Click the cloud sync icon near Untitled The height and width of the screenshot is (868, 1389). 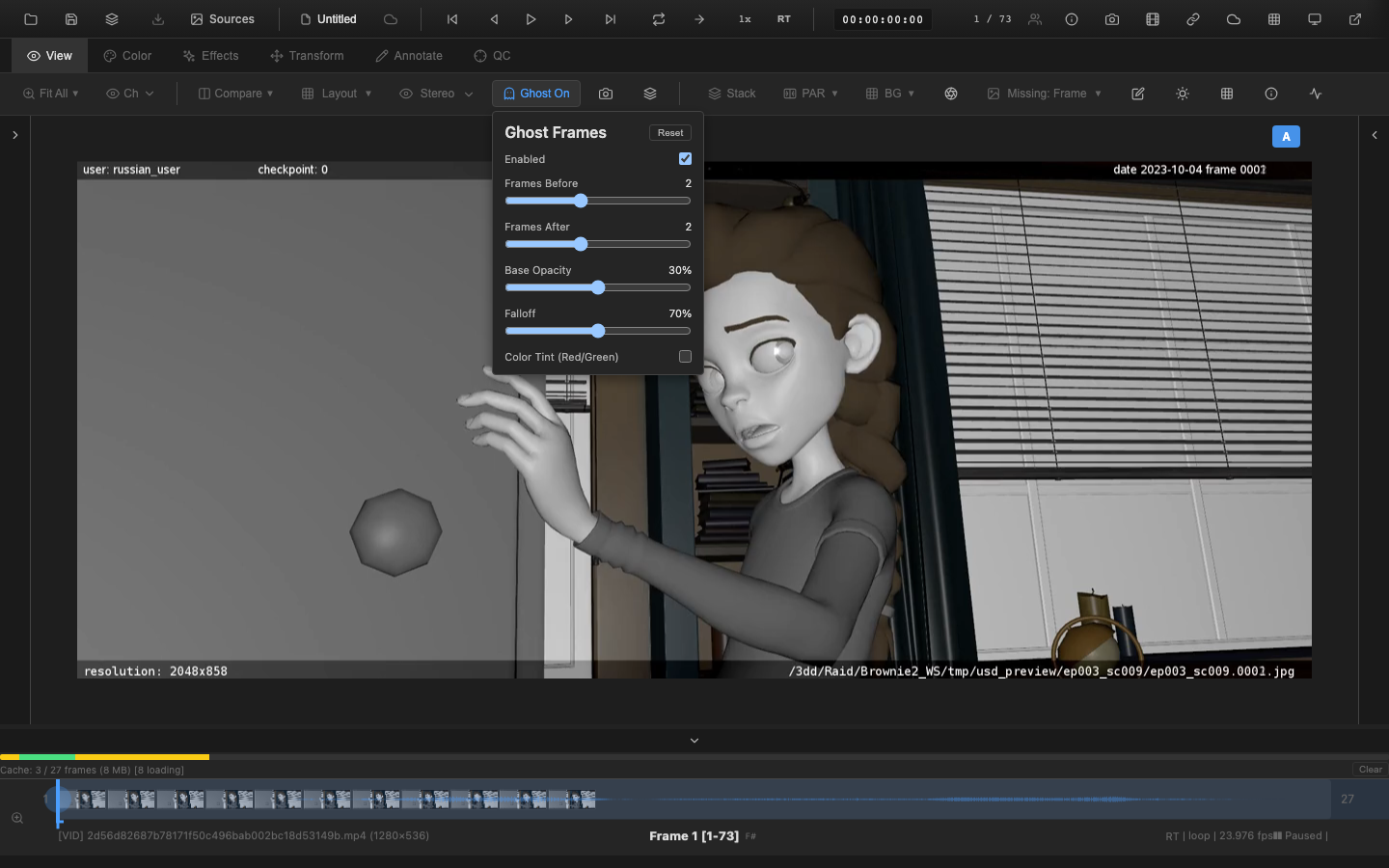click(390, 18)
